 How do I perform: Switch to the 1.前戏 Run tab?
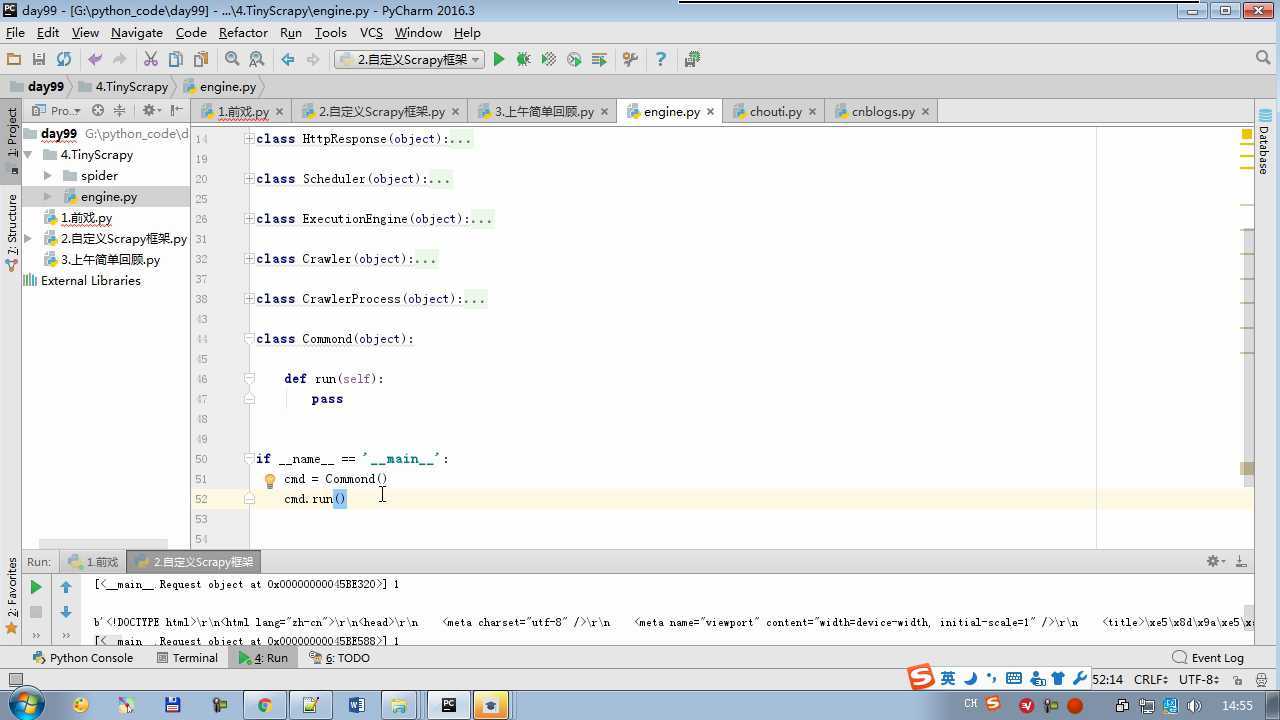(x=93, y=562)
